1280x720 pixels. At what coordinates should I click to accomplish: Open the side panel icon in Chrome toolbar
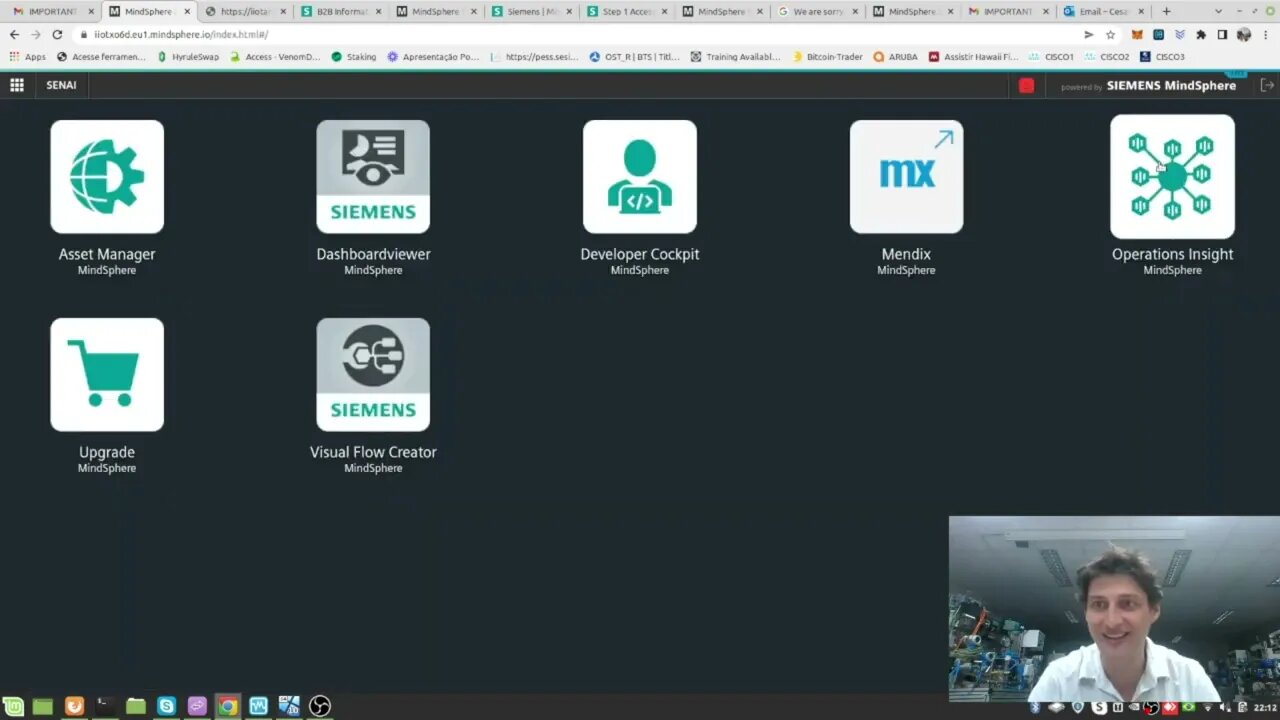(1222, 34)
